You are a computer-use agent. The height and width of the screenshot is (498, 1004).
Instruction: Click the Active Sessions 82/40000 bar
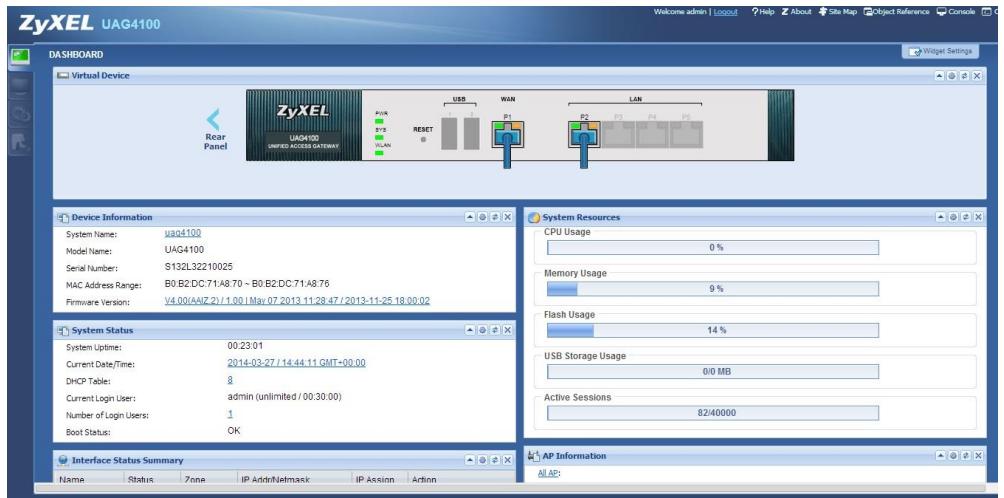713,413
